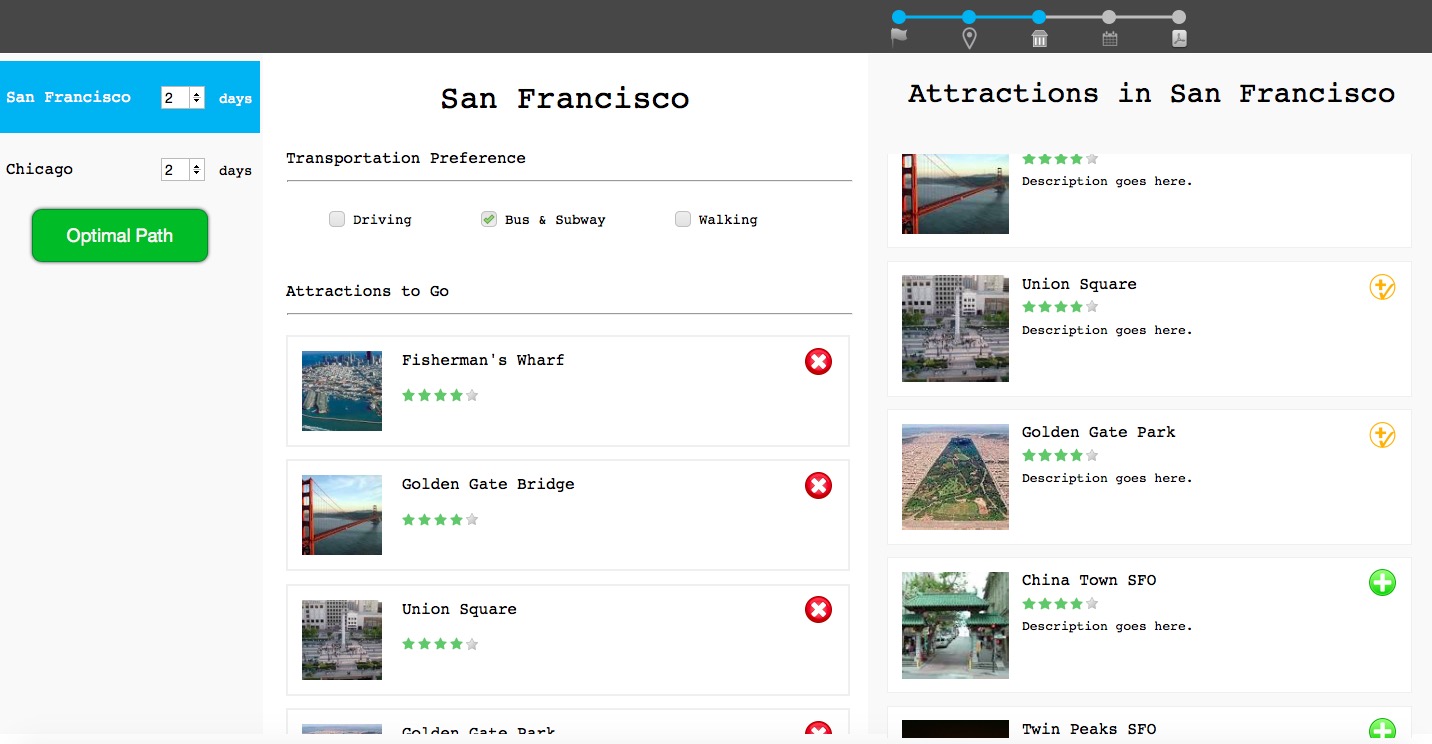Click the China Town SFO title
Viewport: 1432px width, 744px height.
pos(1089,580)
